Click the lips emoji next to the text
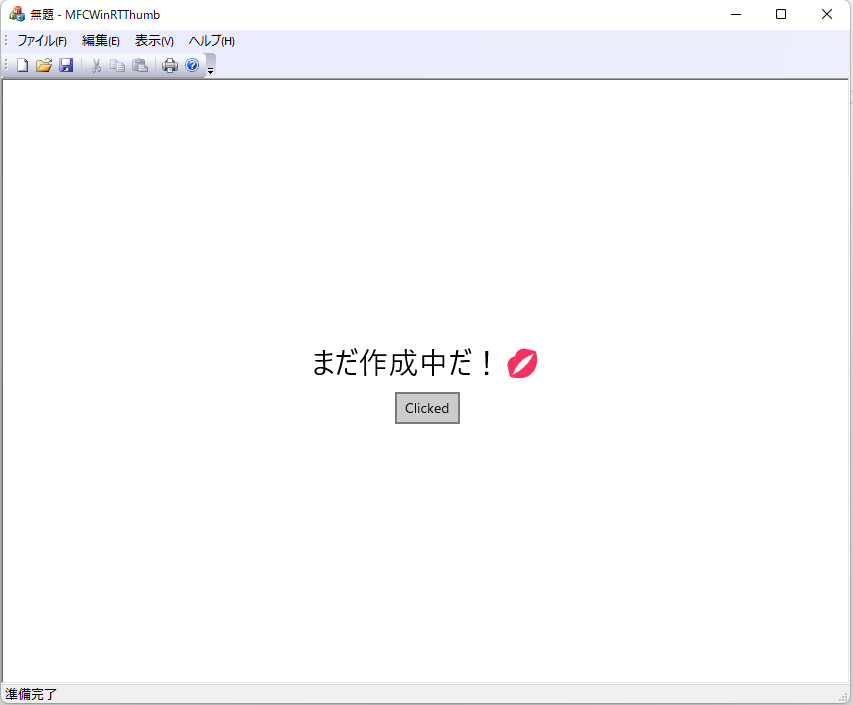Image resolution: width=853 pixels, height=705 pixels. click(x=522, y=363)
